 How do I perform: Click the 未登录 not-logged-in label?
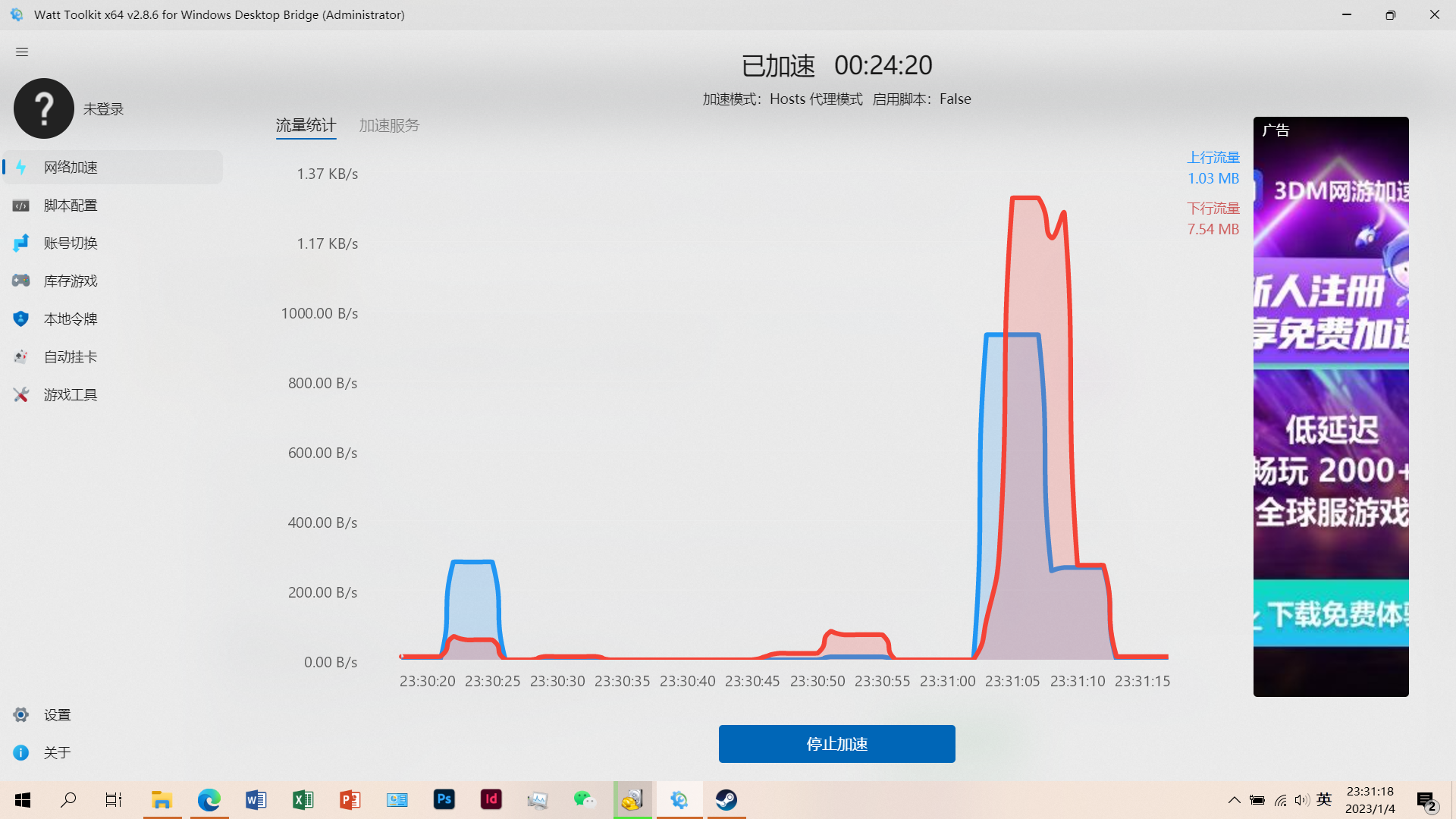103,109
